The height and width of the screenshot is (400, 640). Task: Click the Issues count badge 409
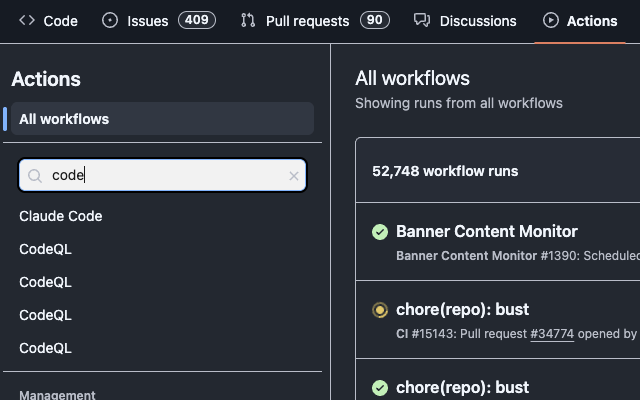(197, 20)
